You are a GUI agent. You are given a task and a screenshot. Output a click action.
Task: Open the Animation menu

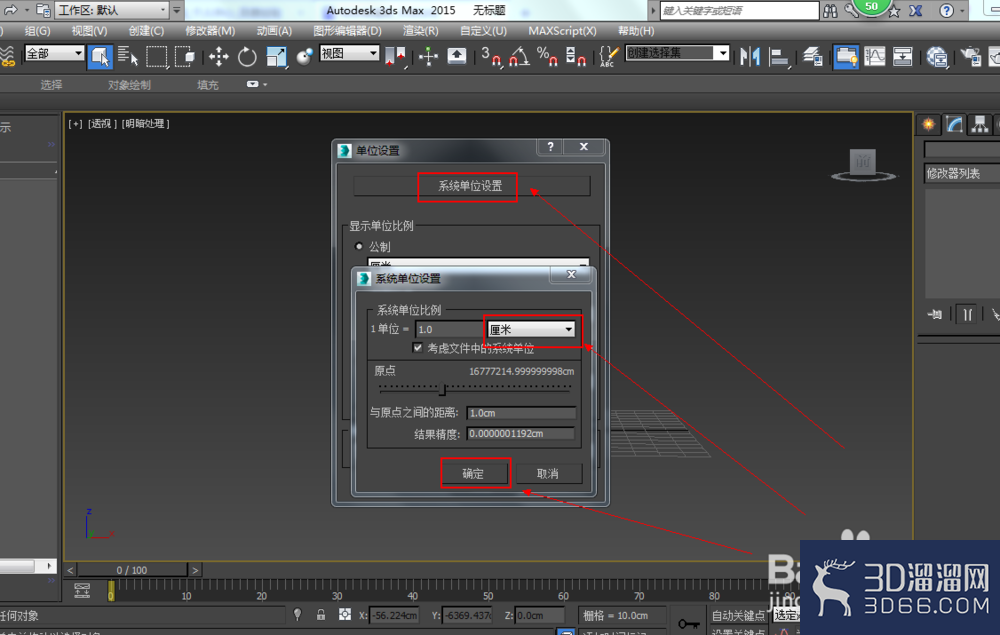pos(274,31)
